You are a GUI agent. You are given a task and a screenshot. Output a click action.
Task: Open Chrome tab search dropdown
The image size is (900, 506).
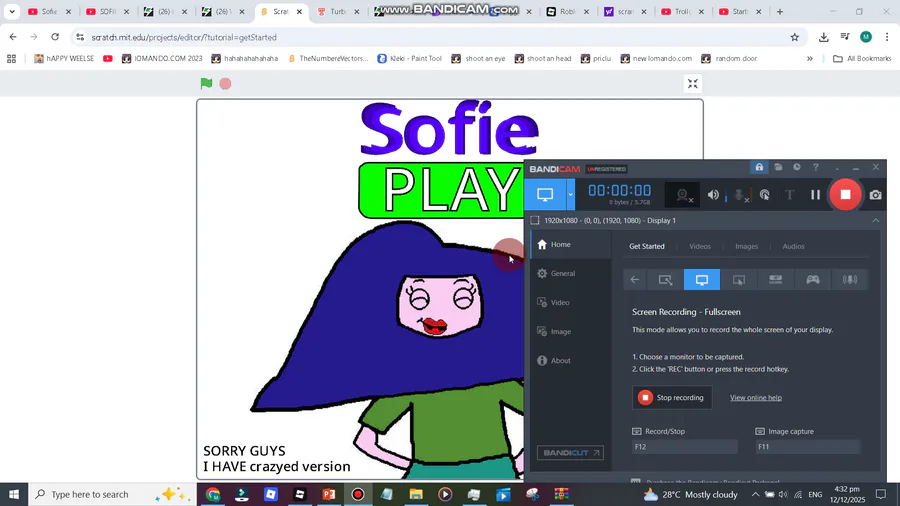coord(12,11)
